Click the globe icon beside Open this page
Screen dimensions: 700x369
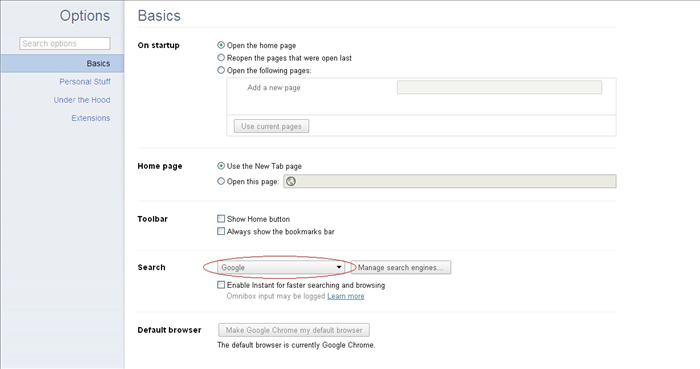click(x=291, y=182)
